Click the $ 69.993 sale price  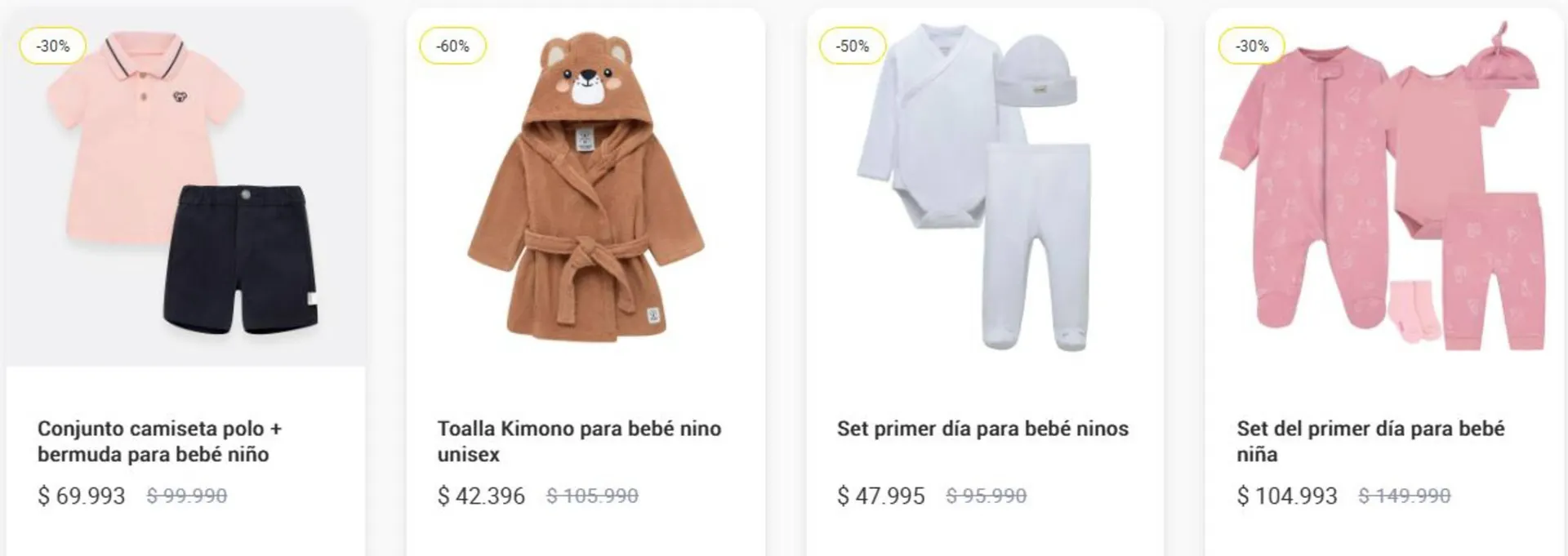coord(82,496)
